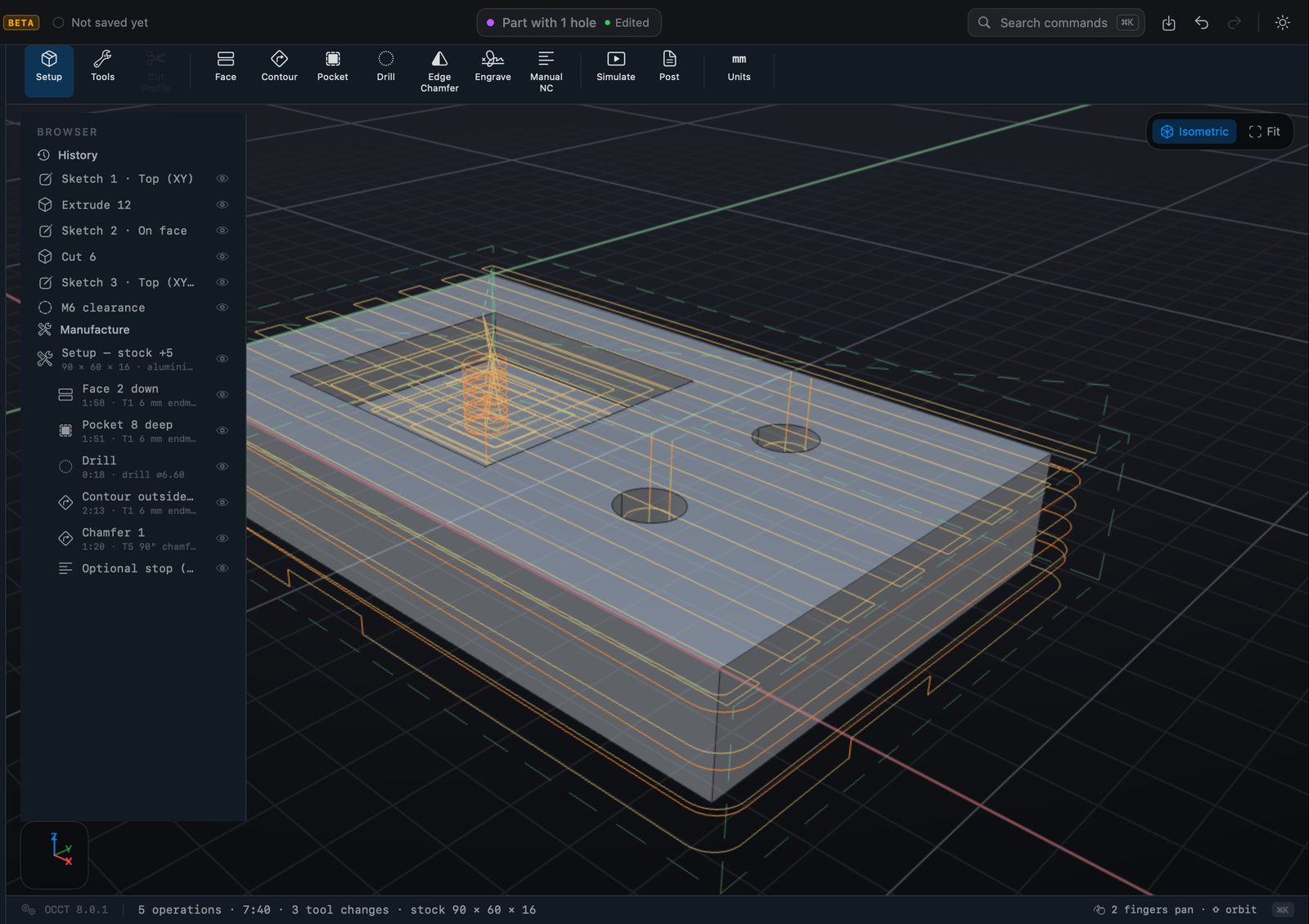Image resolution: width=1309 pixels, height=924 pixels.
Task: Click the 5 operations status text
Action: (x=179, y=909)
